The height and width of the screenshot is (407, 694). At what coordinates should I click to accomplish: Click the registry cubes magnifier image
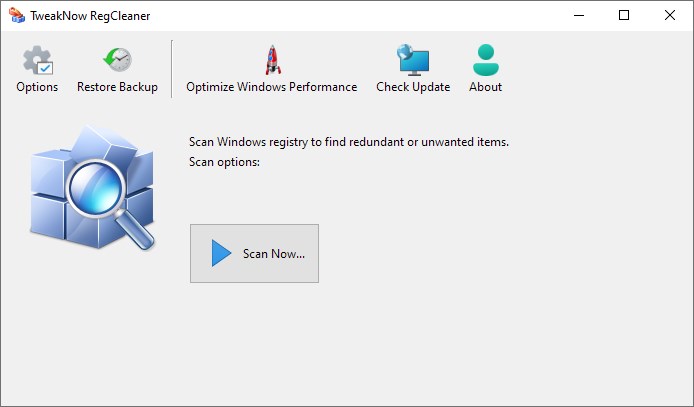[x=93, y=188]
